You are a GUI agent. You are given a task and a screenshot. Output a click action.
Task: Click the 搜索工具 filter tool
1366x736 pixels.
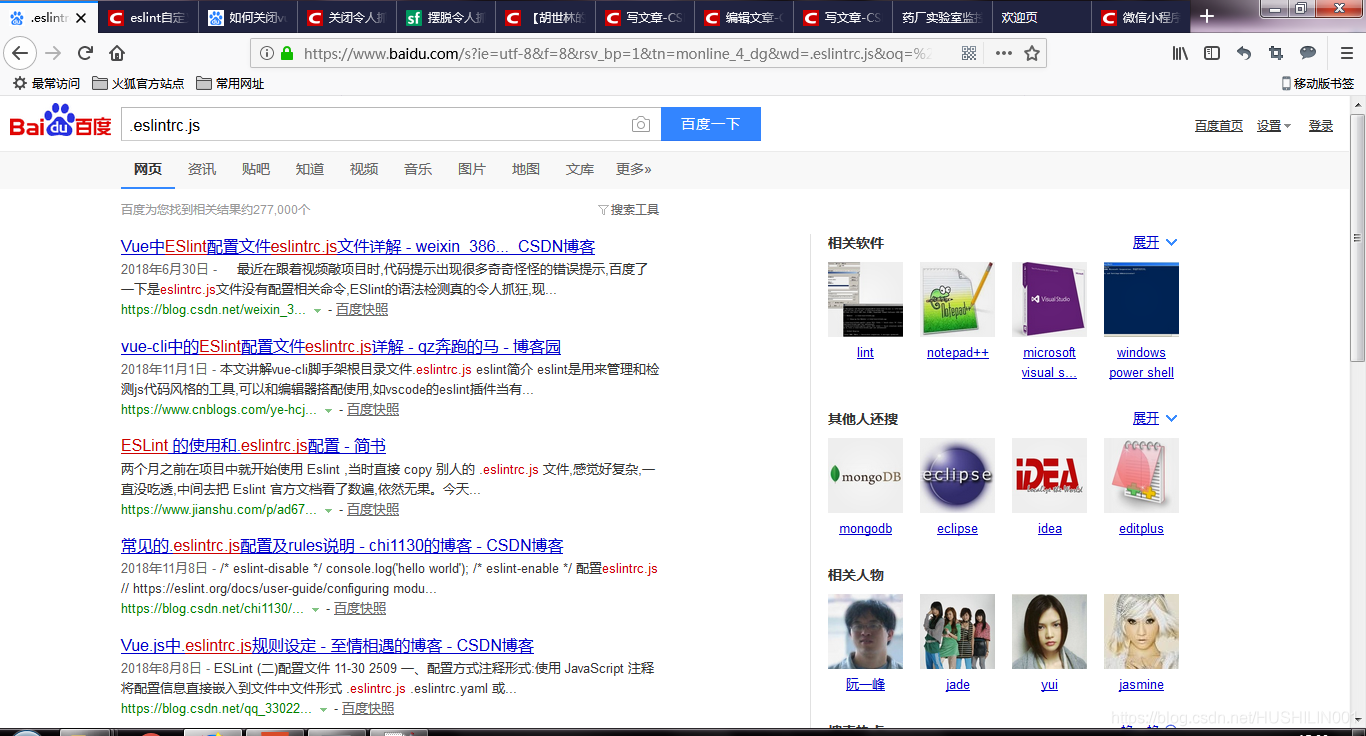(x=628, y=210)
